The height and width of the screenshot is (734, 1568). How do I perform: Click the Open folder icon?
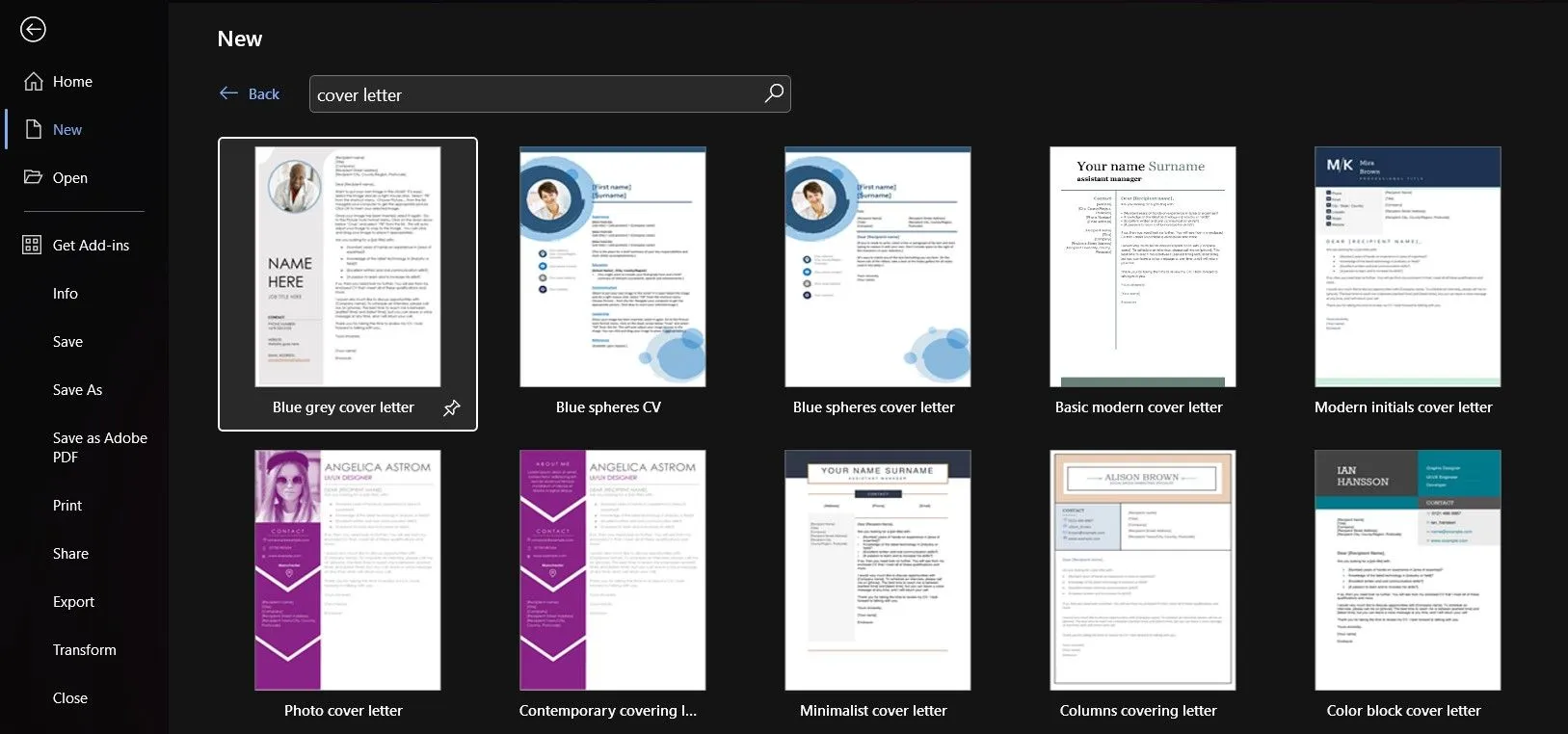tap(34, 177)
